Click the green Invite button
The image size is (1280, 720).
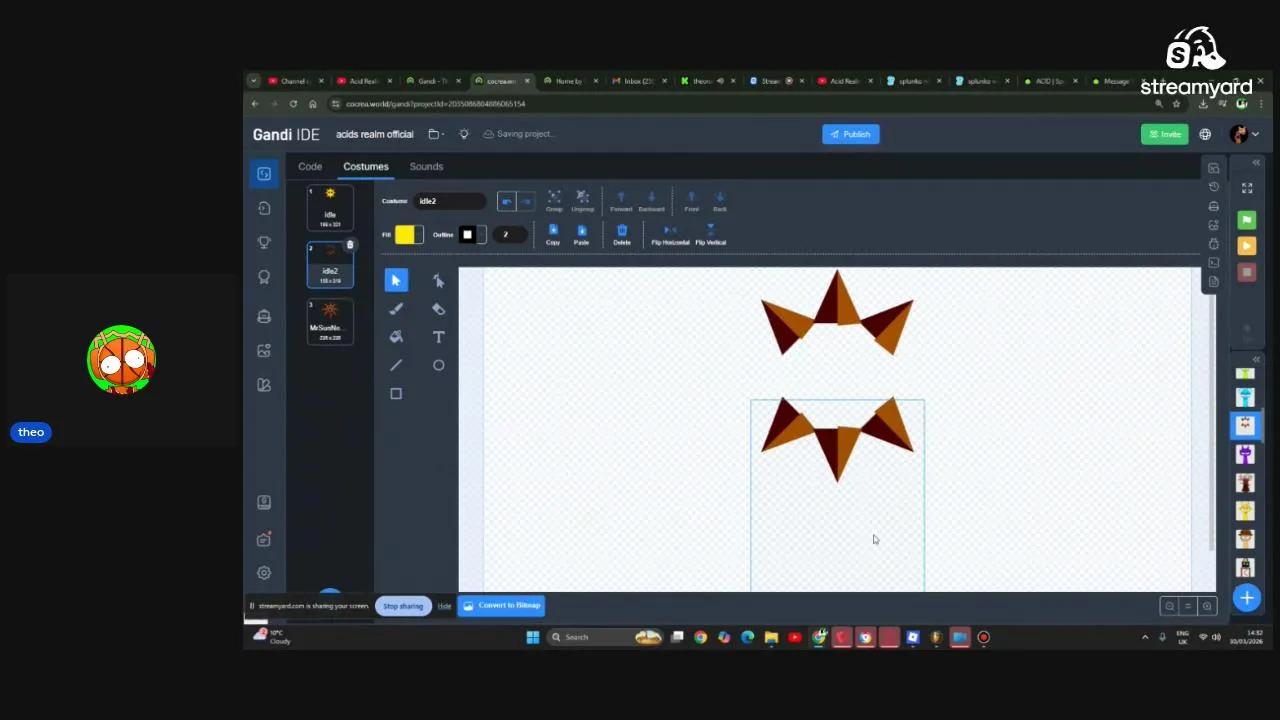[1165, 134]
